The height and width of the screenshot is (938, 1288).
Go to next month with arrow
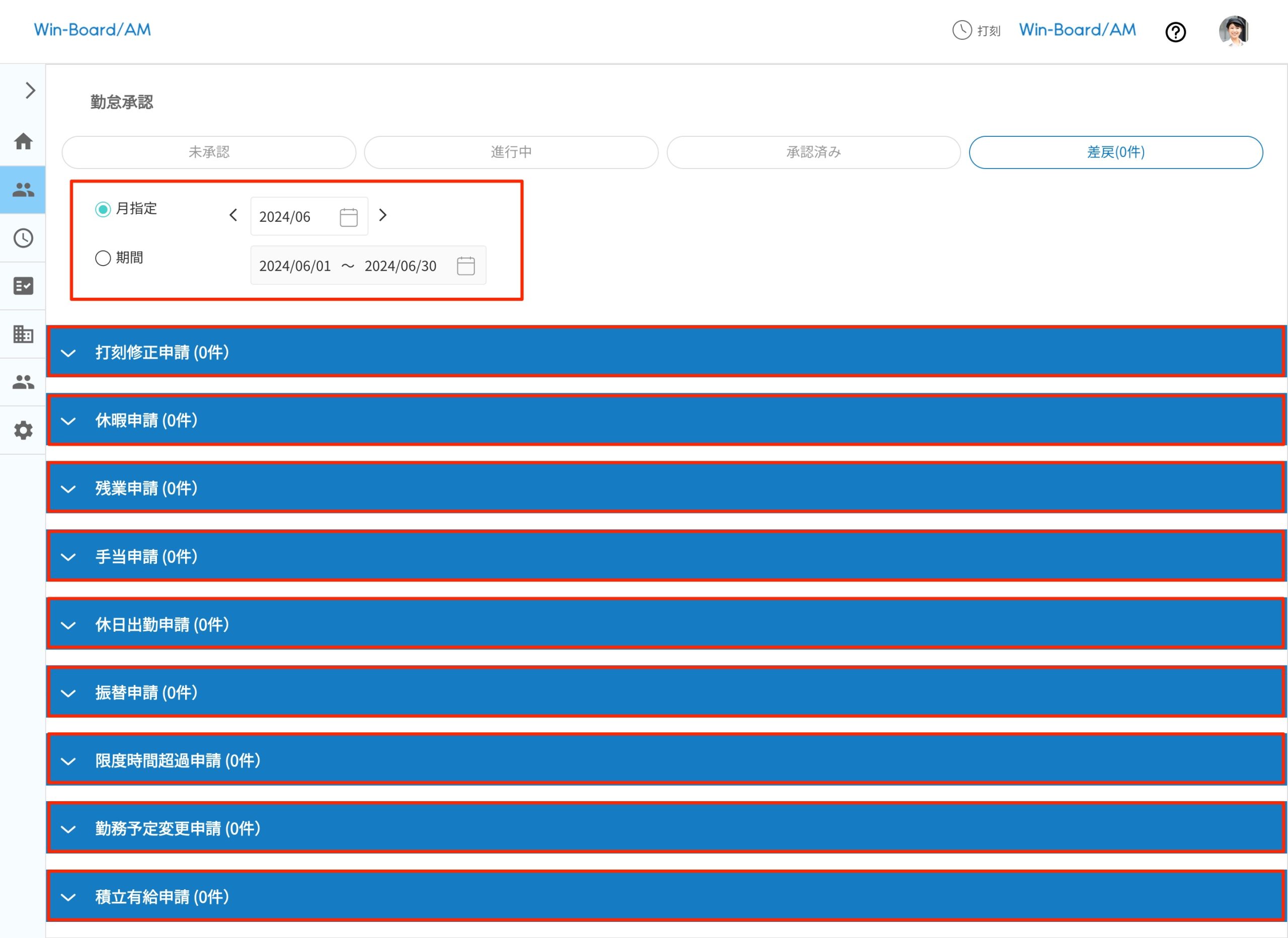pyautogui.click(x=383, y=215)
